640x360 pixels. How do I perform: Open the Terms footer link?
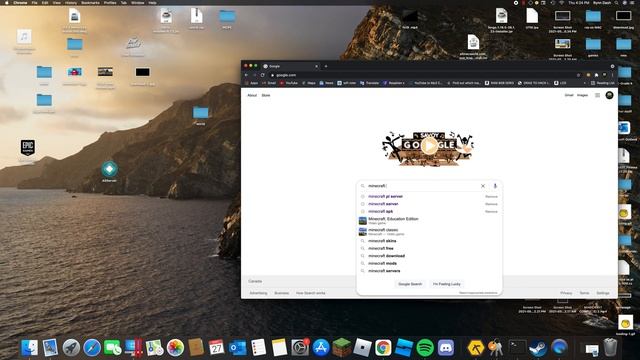[584, 293]
